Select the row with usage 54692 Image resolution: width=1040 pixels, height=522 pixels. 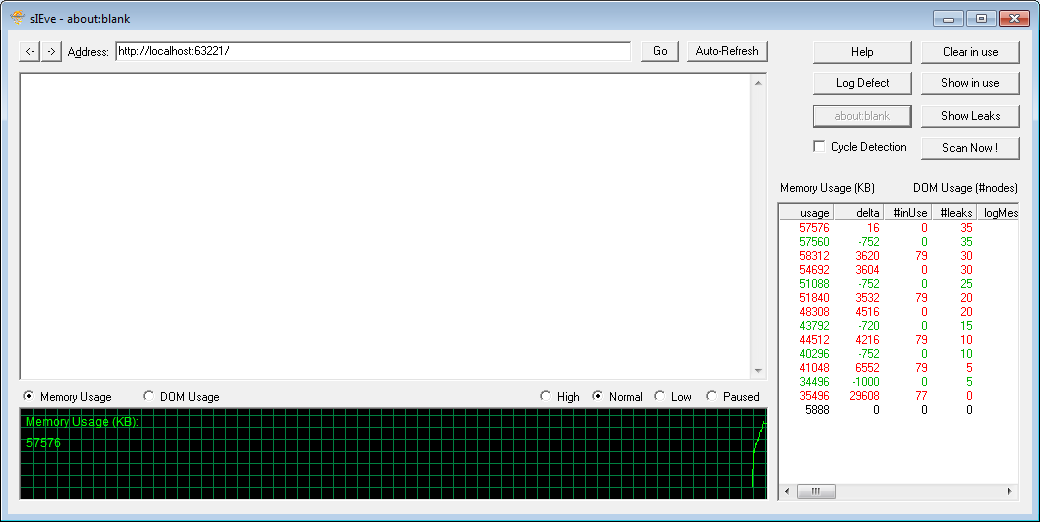(x=899, y=269)
